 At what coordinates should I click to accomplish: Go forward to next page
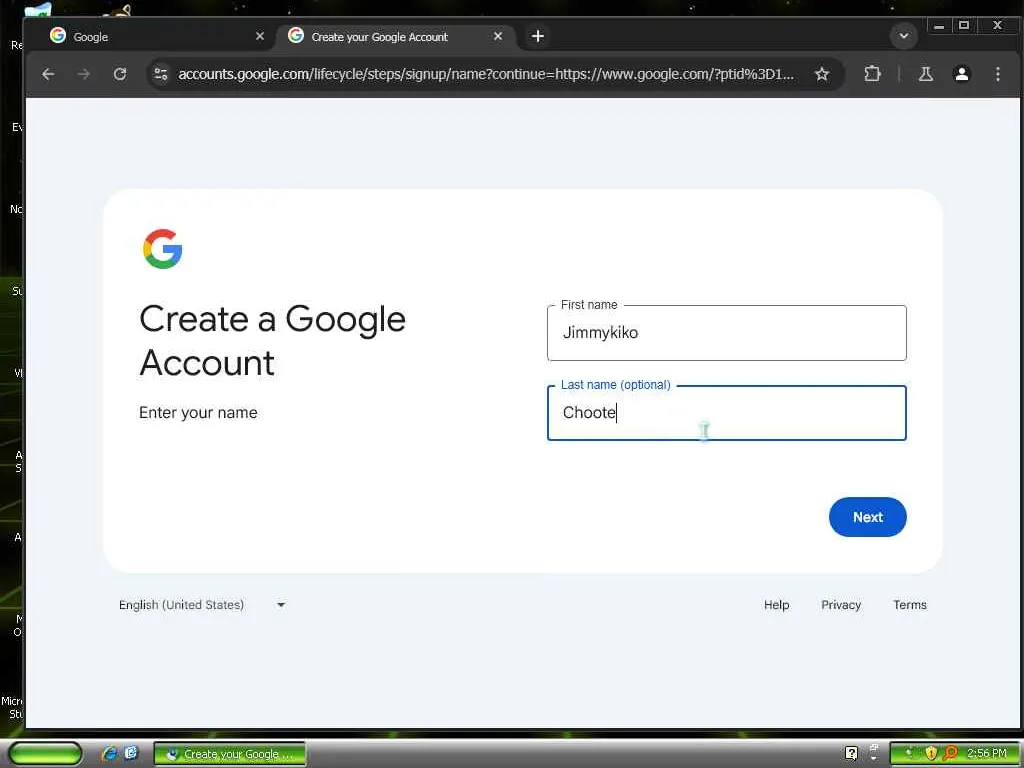[x=84, y=74]
